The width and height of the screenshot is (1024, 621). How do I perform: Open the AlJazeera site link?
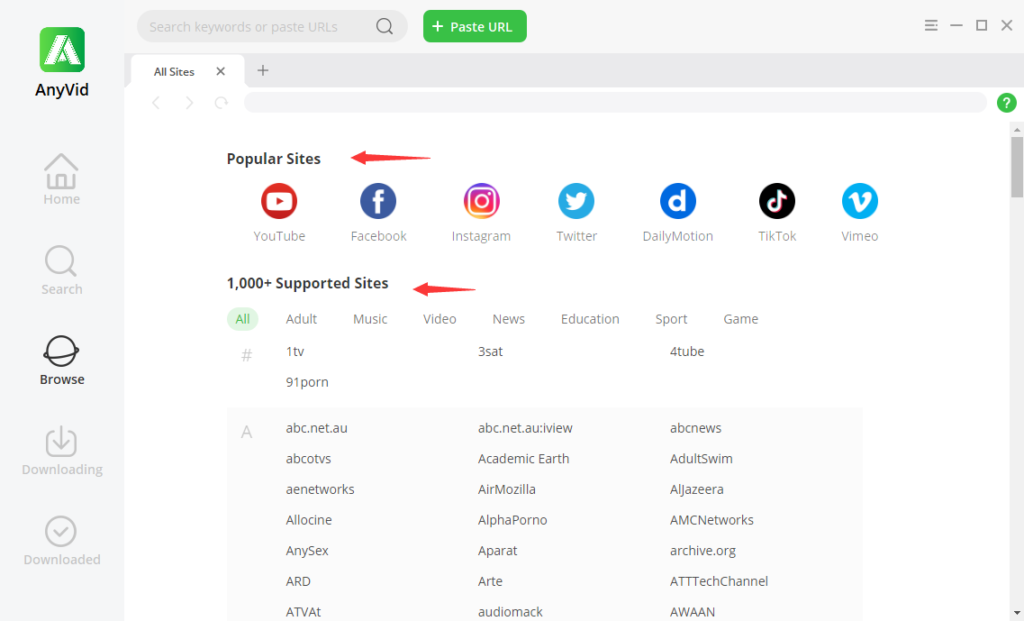pos(697,489)
